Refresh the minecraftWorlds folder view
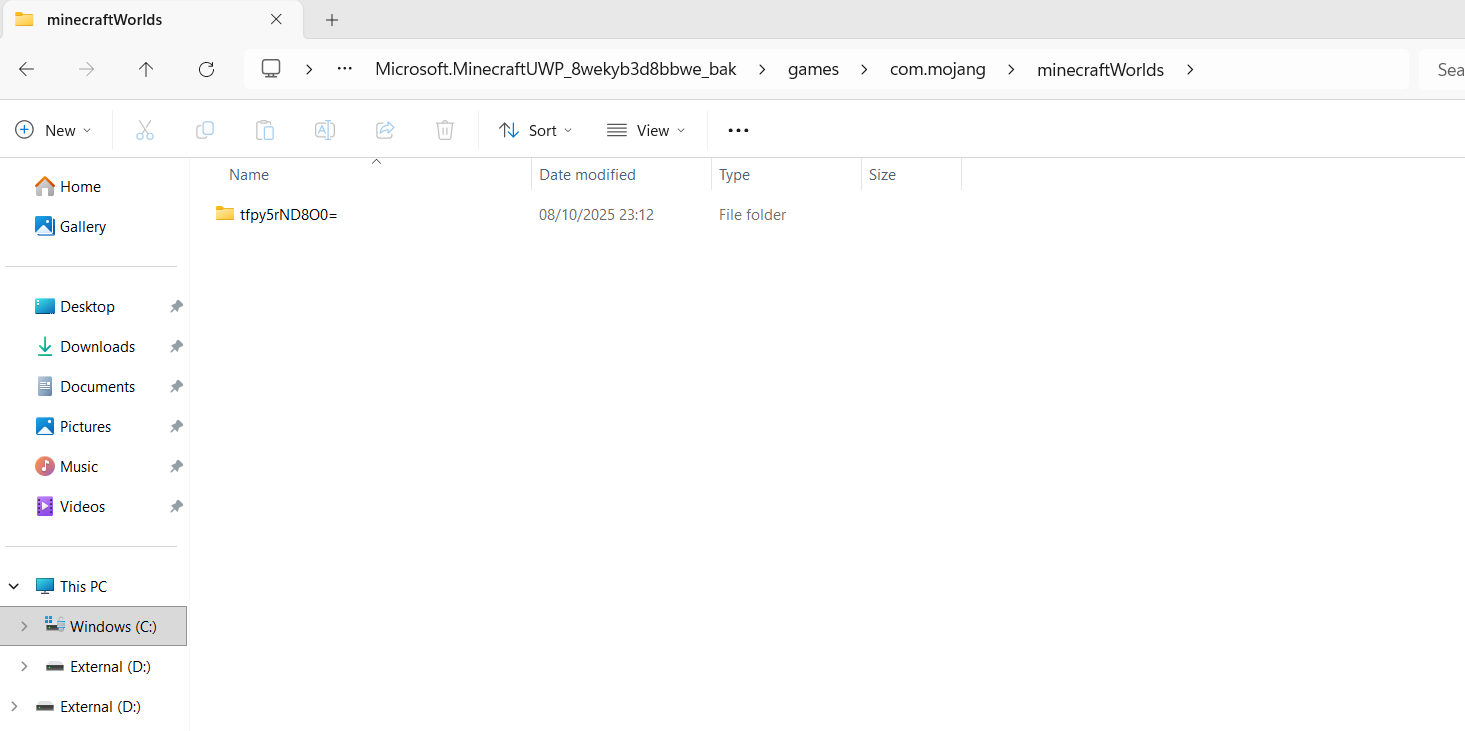1465x731 pixels. pyautogui.click(x=207, y=69)
